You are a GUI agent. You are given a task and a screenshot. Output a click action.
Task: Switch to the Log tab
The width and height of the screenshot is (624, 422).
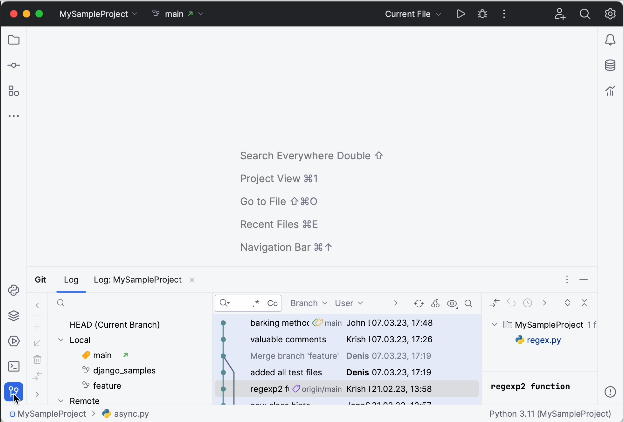(x=71, y=280)
